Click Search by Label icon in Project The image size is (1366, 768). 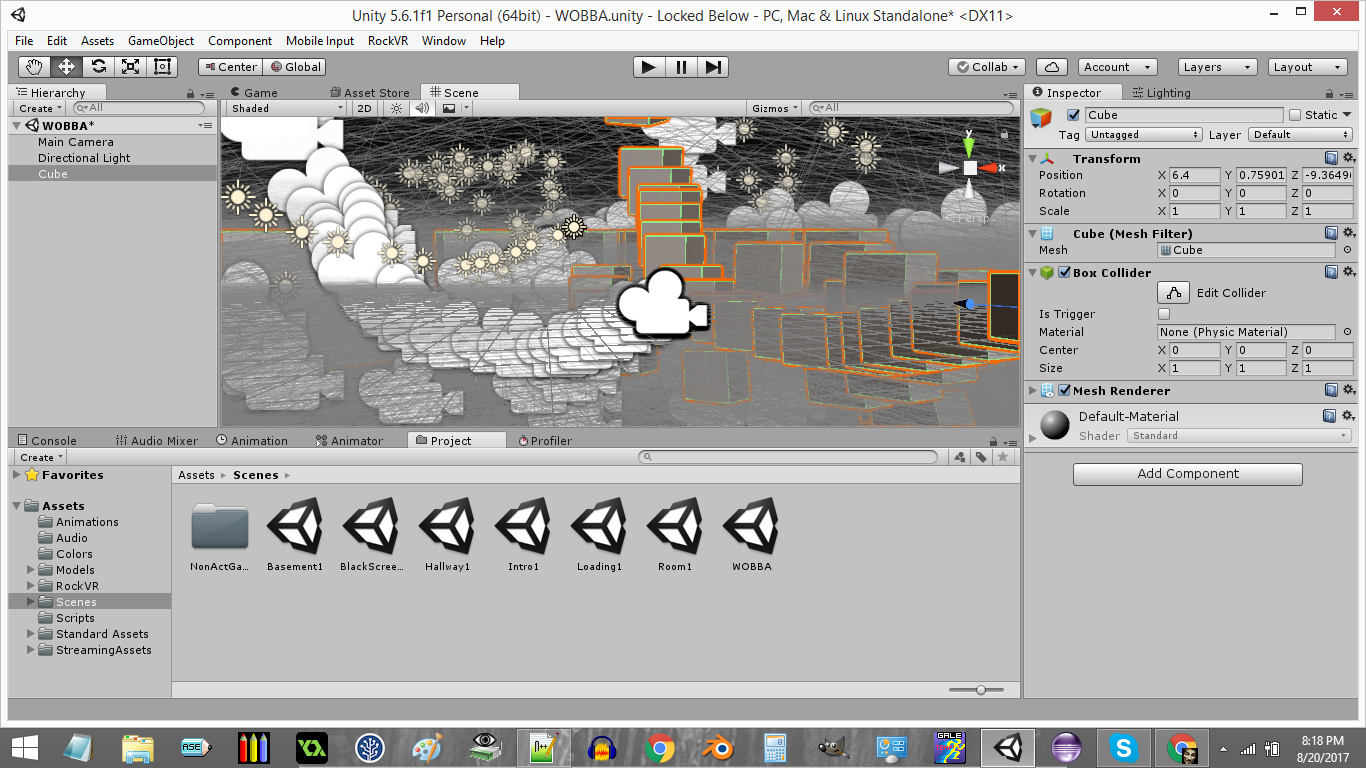(981, 457)
